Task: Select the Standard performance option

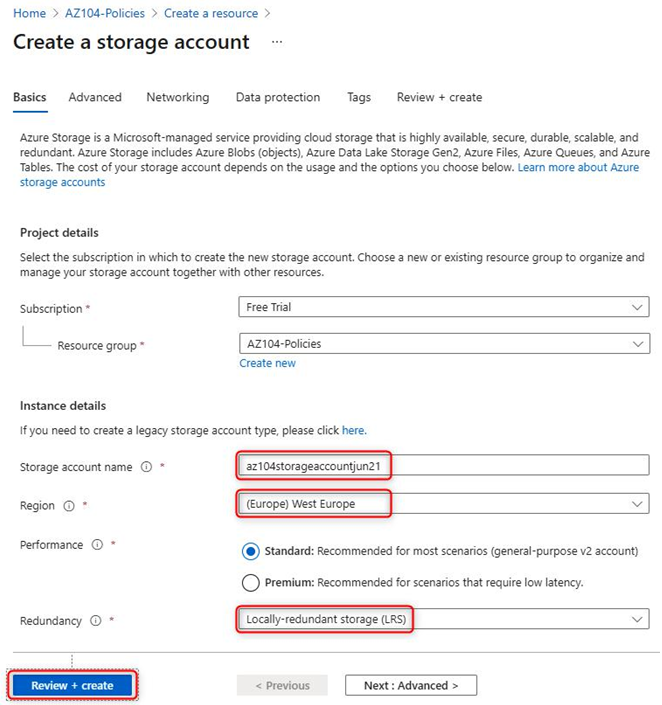Action: point(250,551)
